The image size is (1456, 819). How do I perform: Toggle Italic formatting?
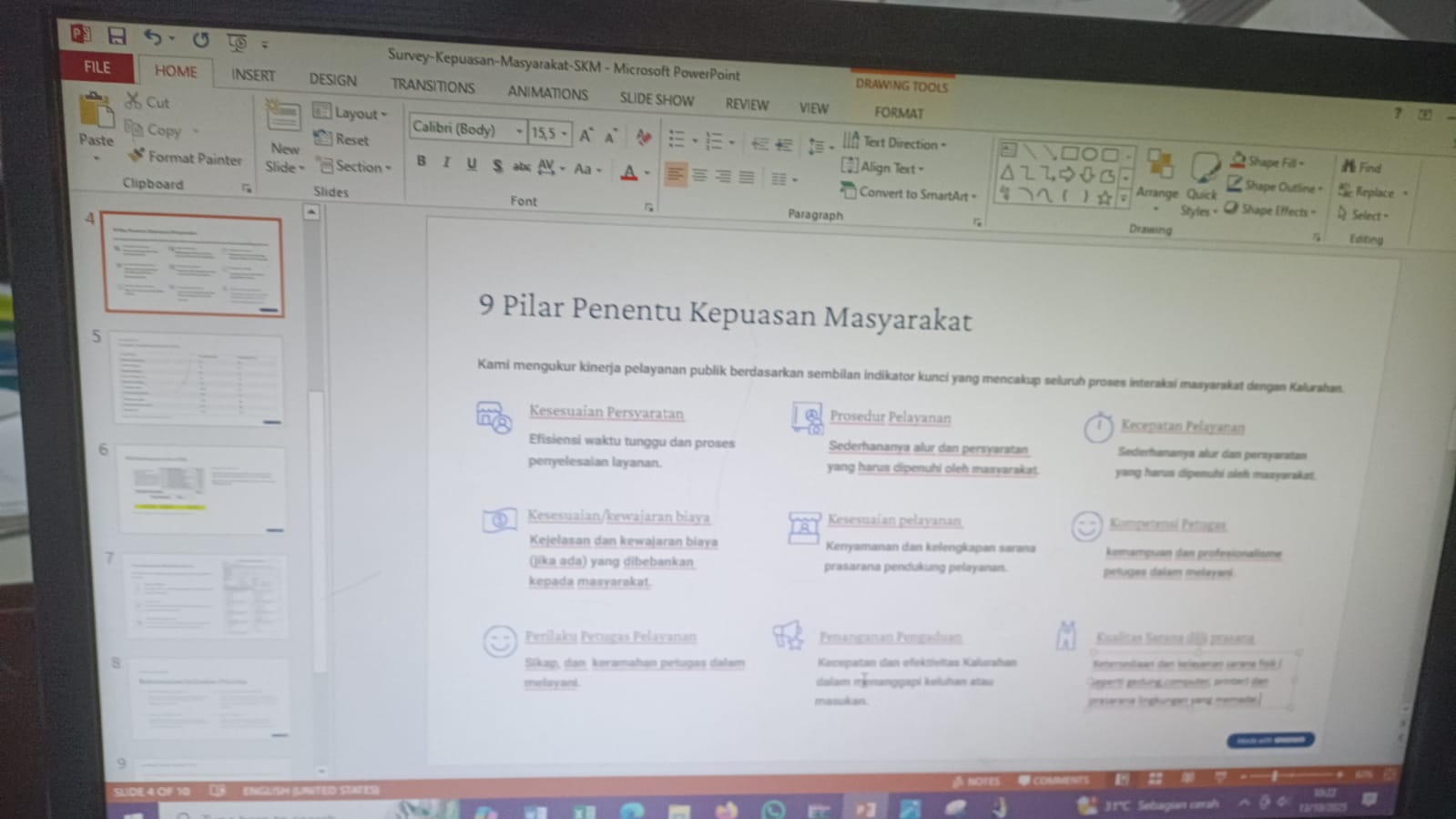445,162
